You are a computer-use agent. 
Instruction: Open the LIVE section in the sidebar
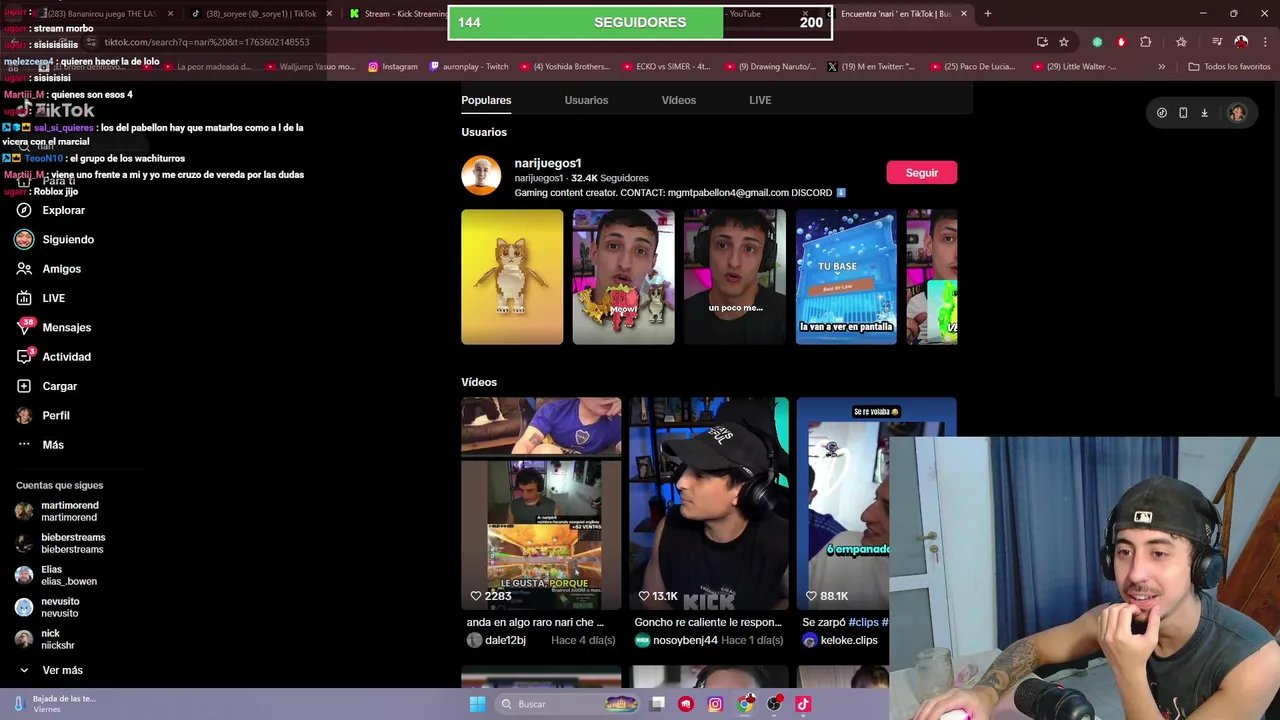tap(41, 298)
